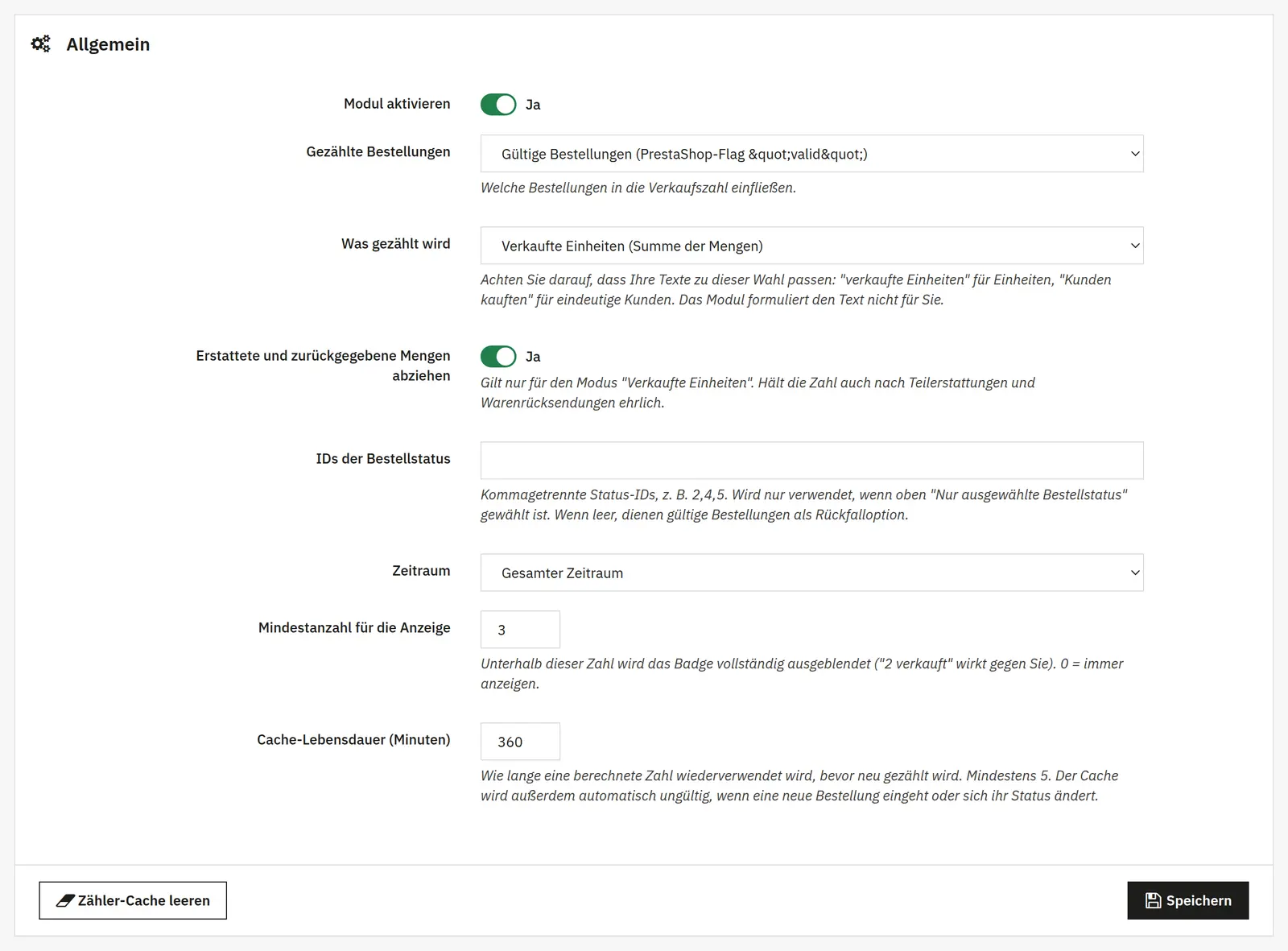Open the Gezählte Bestellungen dropdown
This screenshot has height=951, width=1288.
tap(811, 154)
